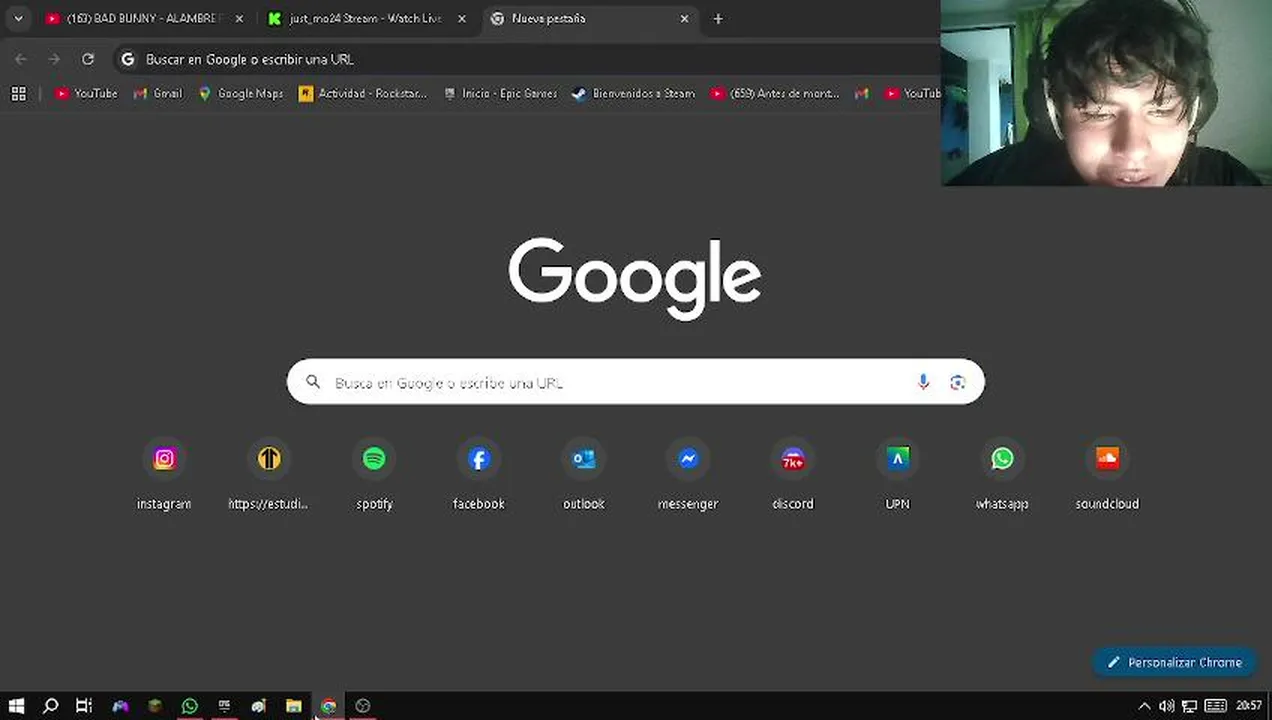The image size is (1272, 720).
Task: Open the Actividad - Rockstar bookmark
Action: [x=363, y=93]
